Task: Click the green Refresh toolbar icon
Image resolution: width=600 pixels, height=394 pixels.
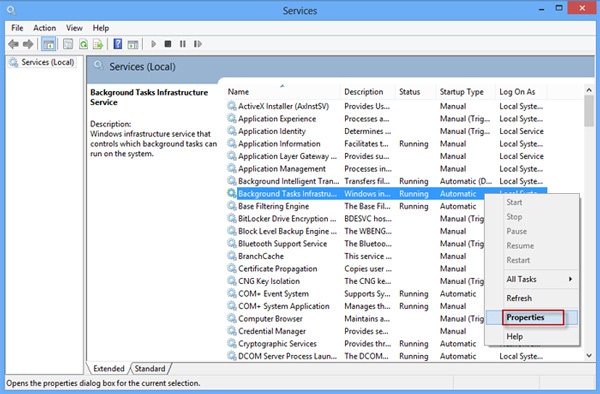Action: pos(83,44)
